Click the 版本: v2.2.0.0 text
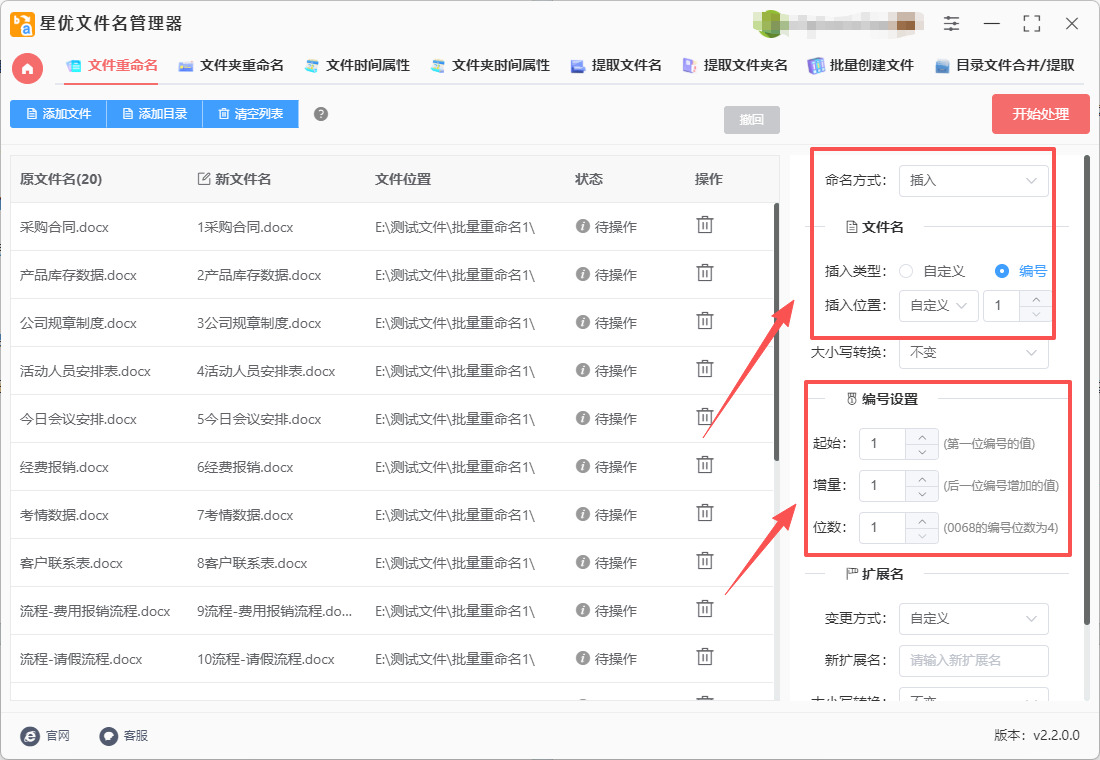The height and width of the screenshot is (760, 1100). click(1037, 735)
